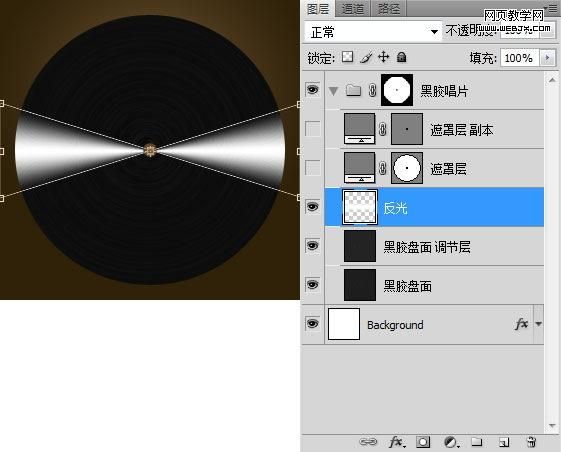Viewport: 561px width, 452px height.
Task: Select Background layer thumbnail
Action: click(x=344, y=324)
